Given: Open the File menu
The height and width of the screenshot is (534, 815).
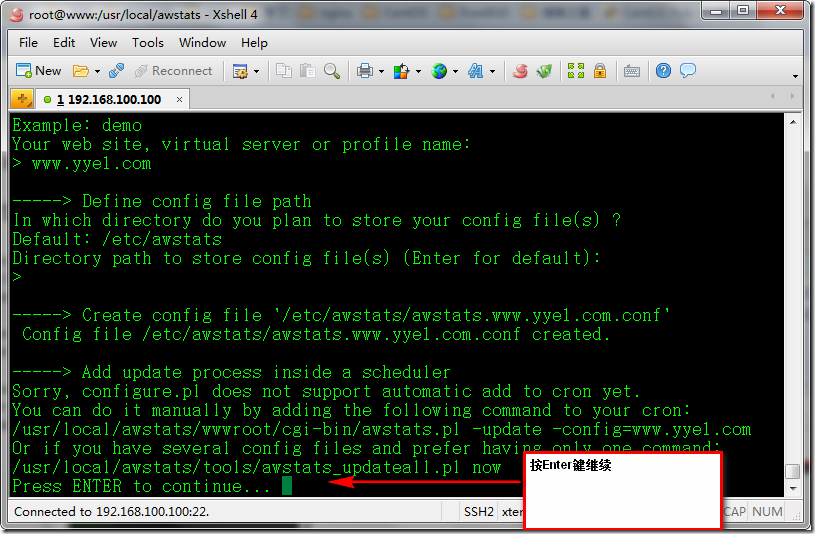Looking at the screenshot, I should (29, 43).
